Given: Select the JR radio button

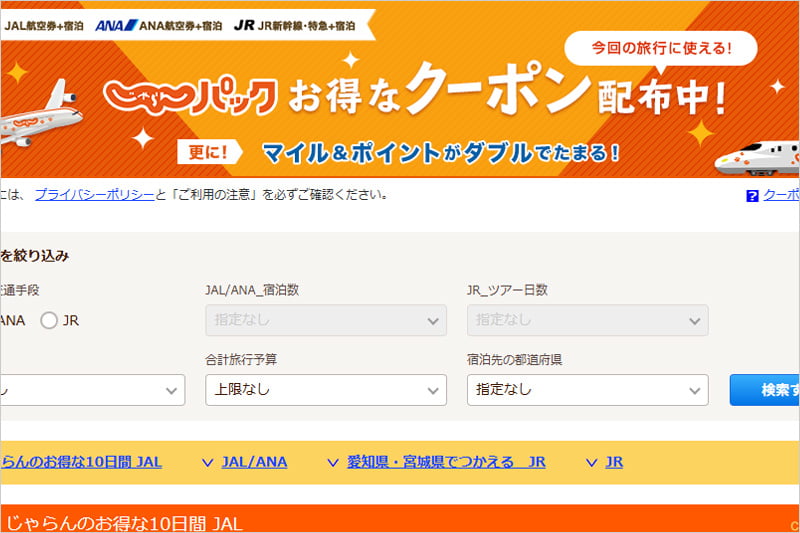Looking at the screenshot, I should 49,321.
